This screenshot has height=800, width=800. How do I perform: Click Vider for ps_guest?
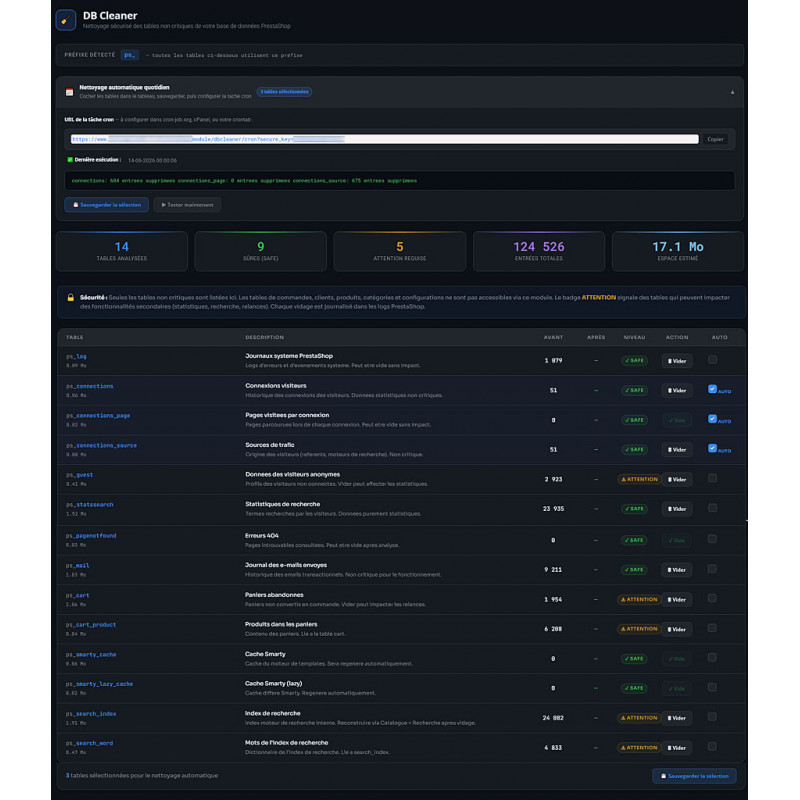pos(677,479)
